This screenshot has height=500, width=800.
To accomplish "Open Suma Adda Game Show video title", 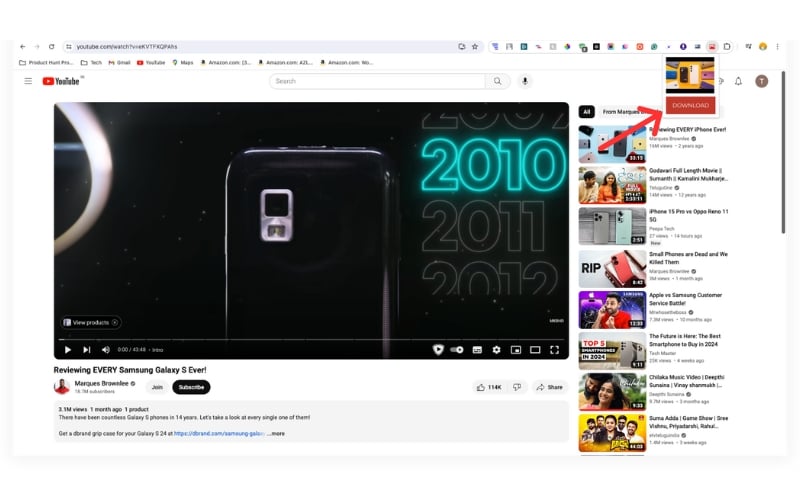I will [688, 422].
